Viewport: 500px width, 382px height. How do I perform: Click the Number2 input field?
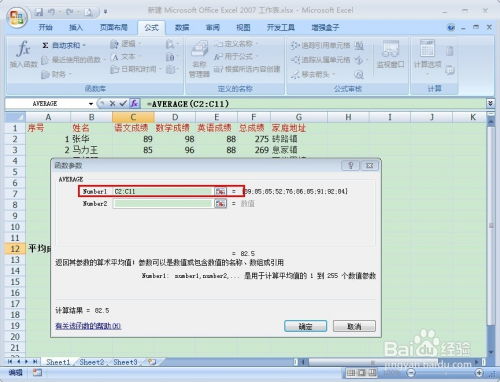tap(163, 203)
